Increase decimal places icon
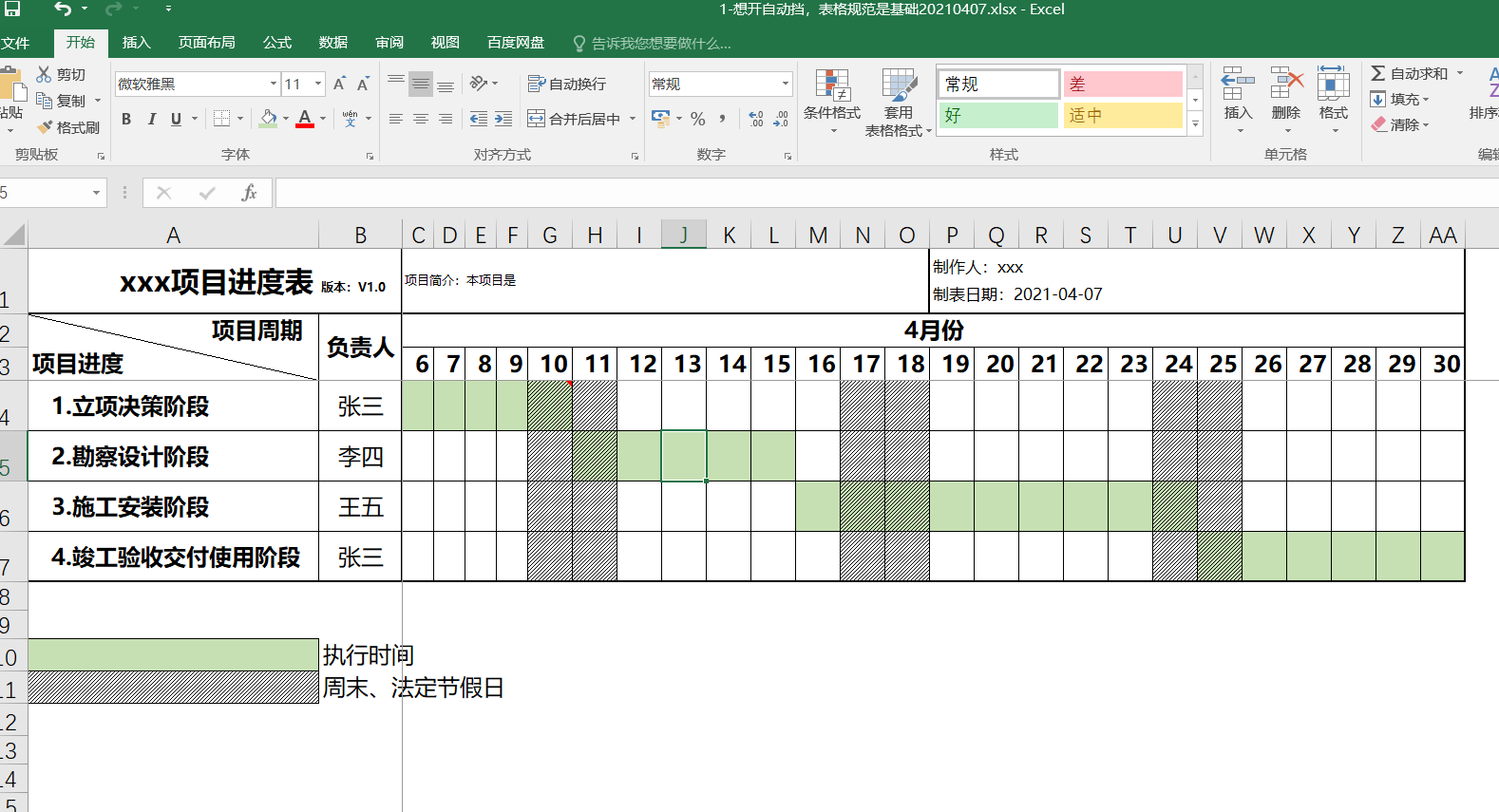This screenshot has width=1499, height=812. click(756, 119)
